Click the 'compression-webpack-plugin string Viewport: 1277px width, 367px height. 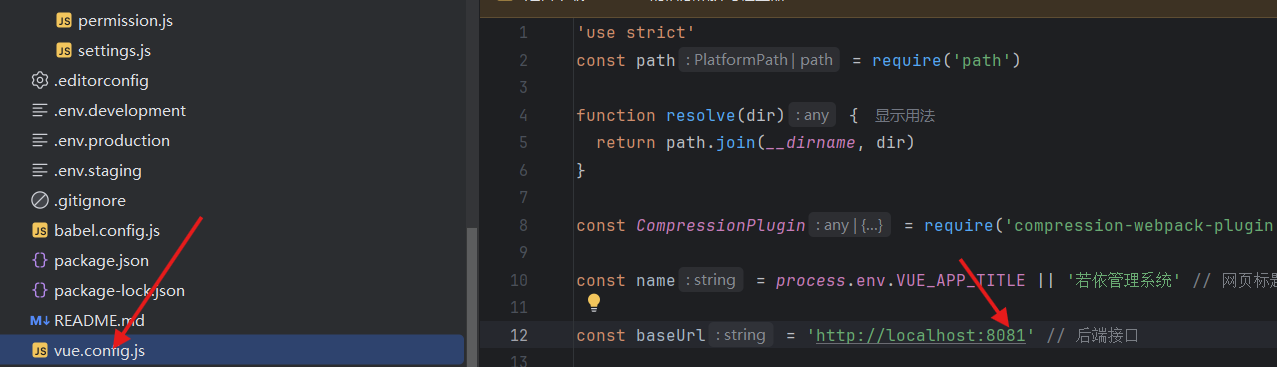(1140, 225)
